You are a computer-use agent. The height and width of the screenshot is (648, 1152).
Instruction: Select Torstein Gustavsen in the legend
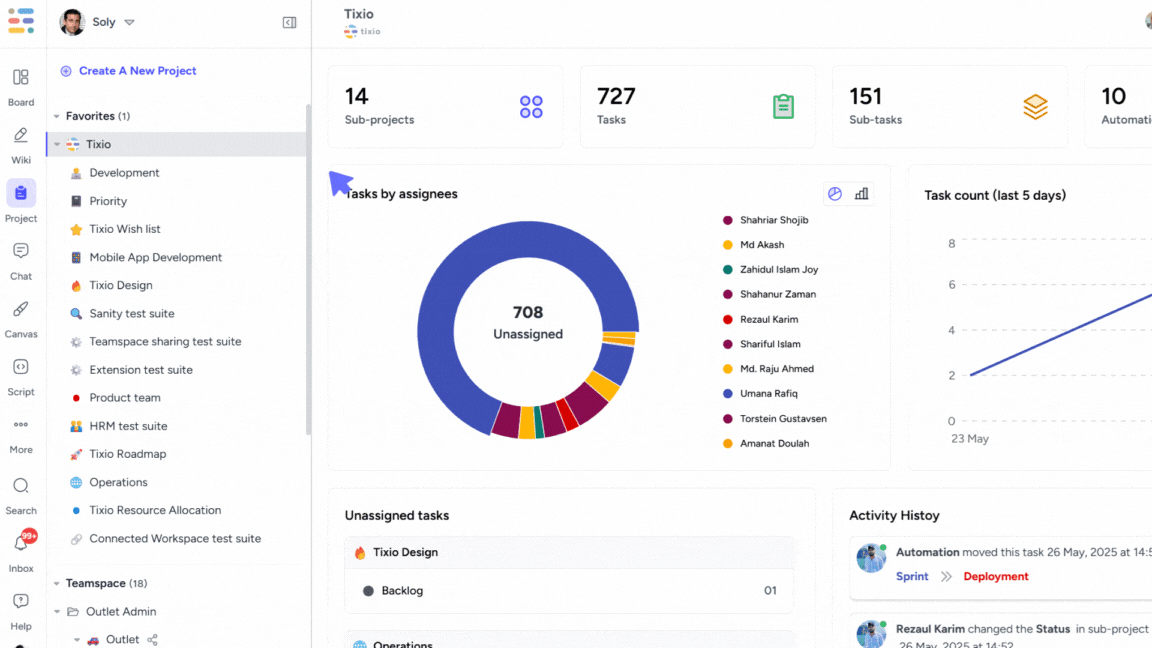click(x=783, y=419)
